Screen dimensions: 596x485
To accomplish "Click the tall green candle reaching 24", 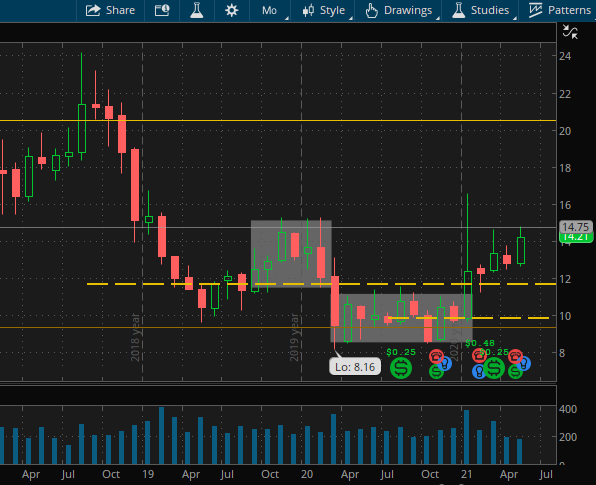I will (x=82, y=128).
